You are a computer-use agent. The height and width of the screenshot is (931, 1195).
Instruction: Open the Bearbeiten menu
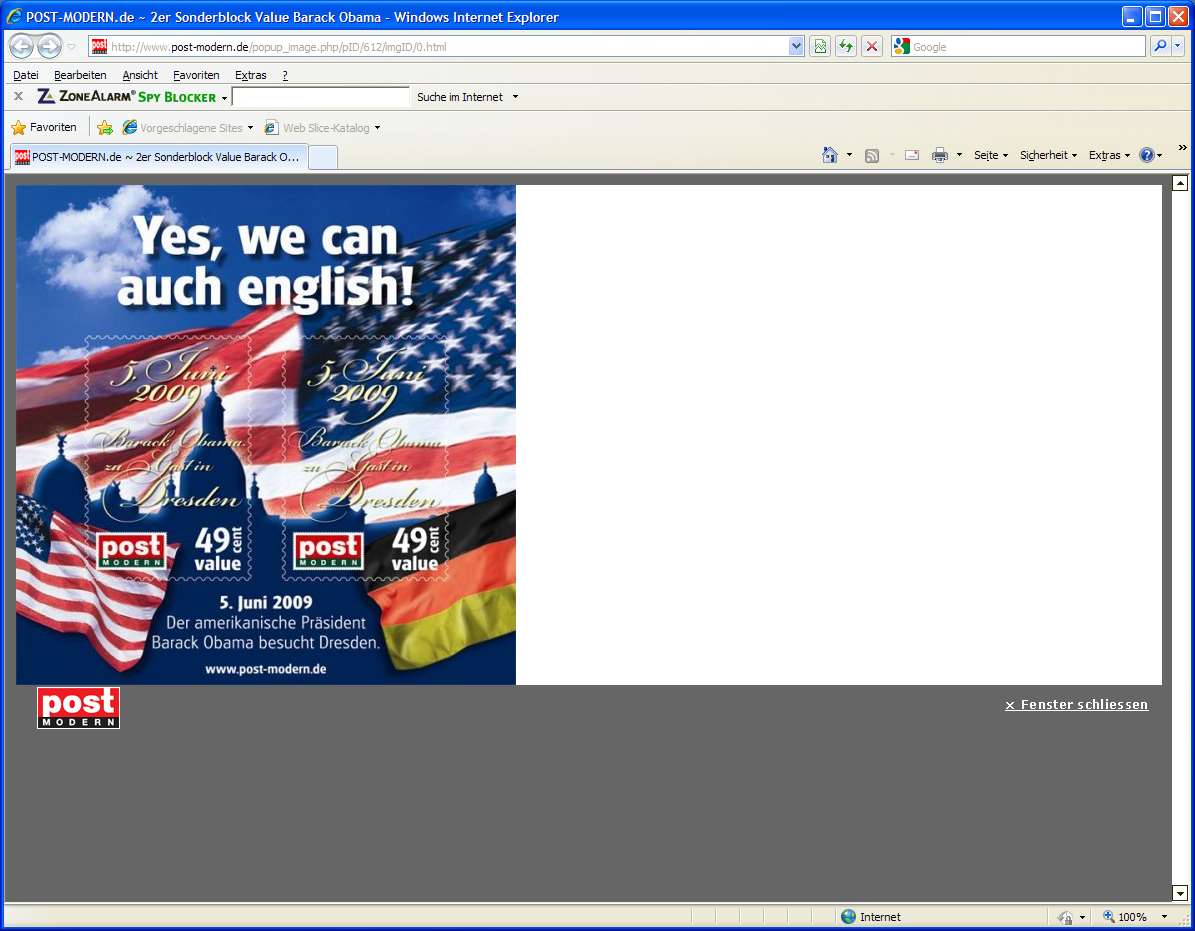(x=80, y=75)
